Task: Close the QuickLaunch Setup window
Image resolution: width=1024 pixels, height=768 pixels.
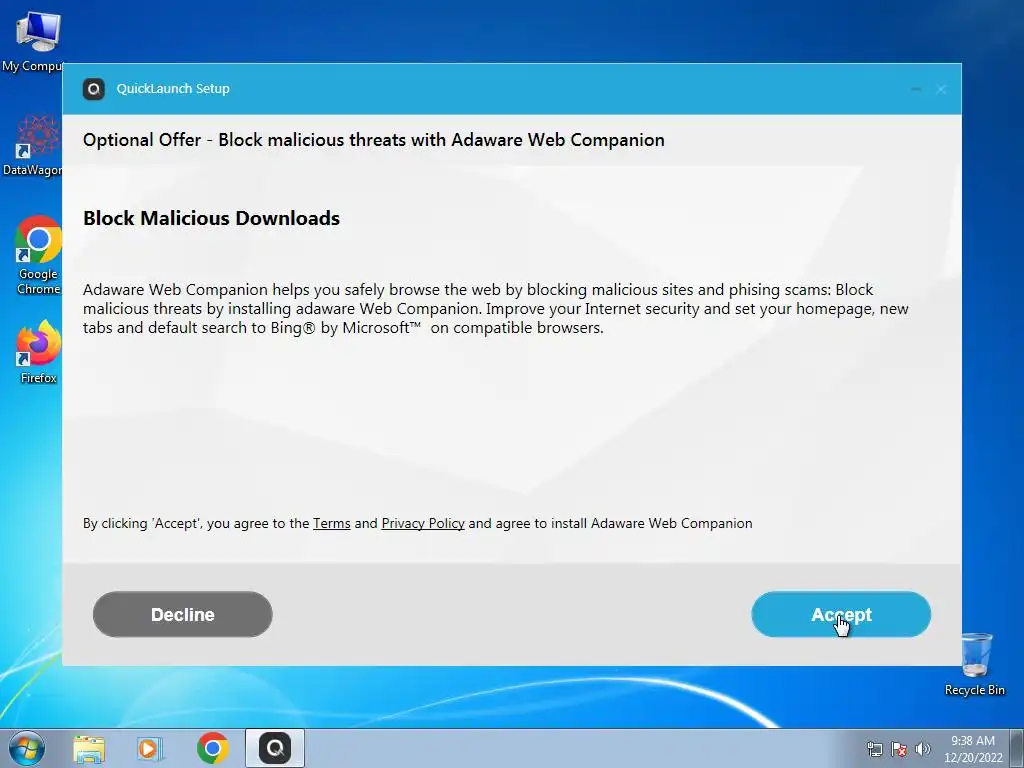Action: [941, 89]
